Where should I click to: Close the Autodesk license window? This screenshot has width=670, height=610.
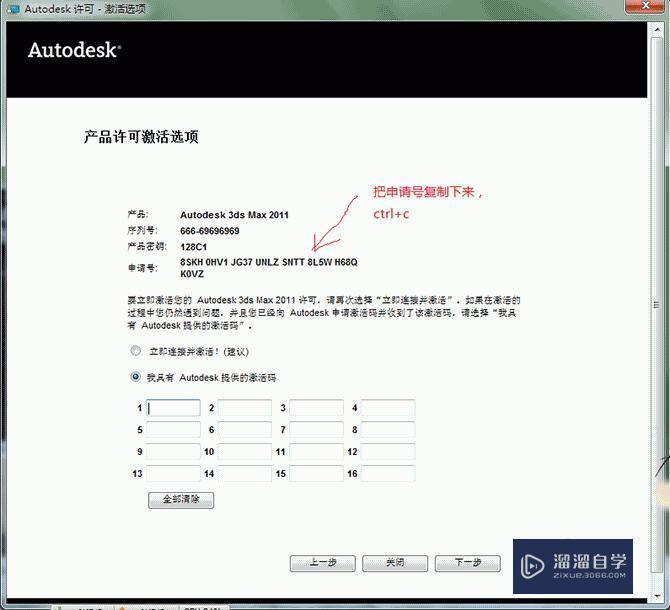[645, 6]
